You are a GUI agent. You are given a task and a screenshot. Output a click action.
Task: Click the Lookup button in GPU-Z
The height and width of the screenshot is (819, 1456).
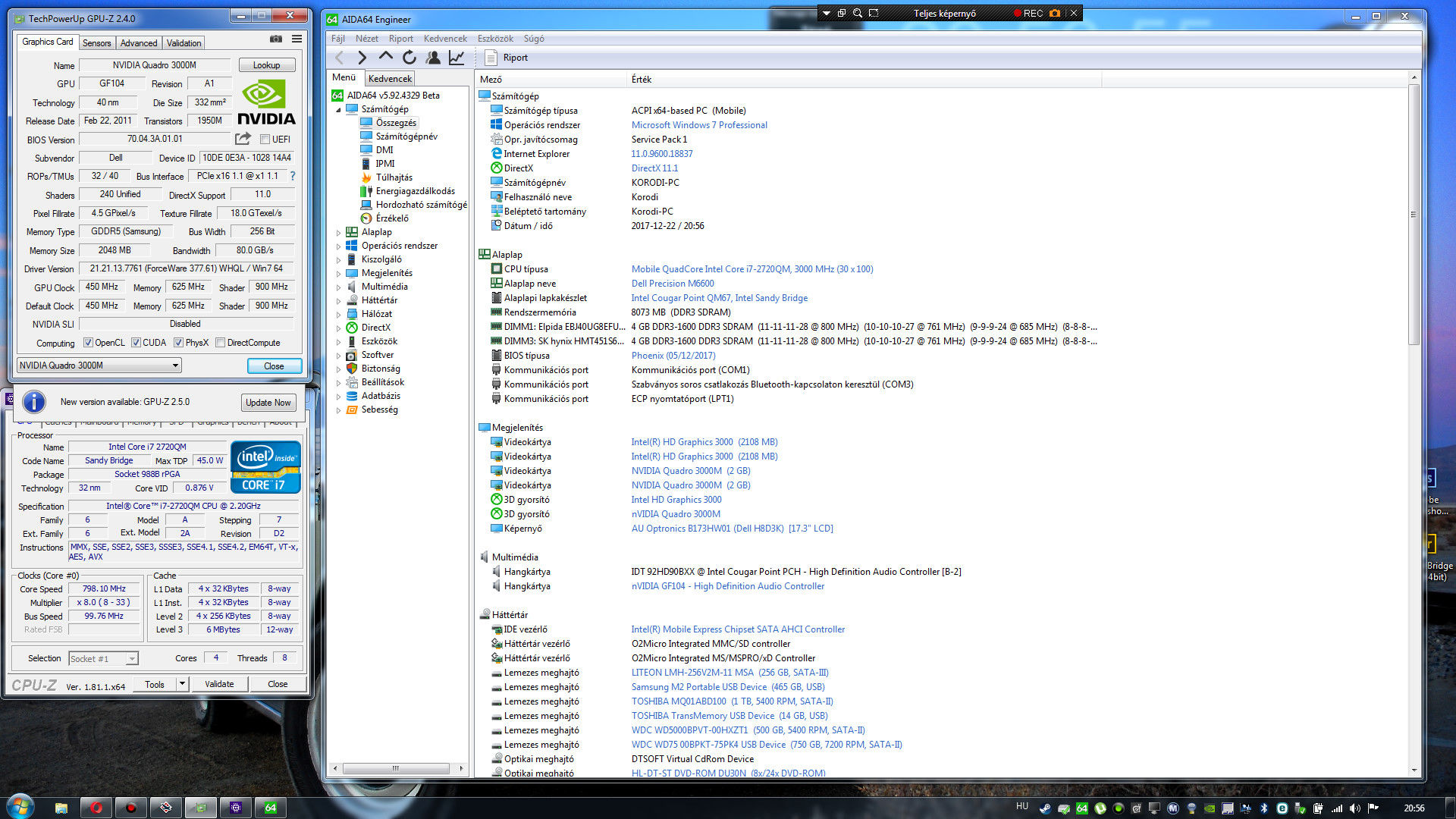(x=266, y=65)
